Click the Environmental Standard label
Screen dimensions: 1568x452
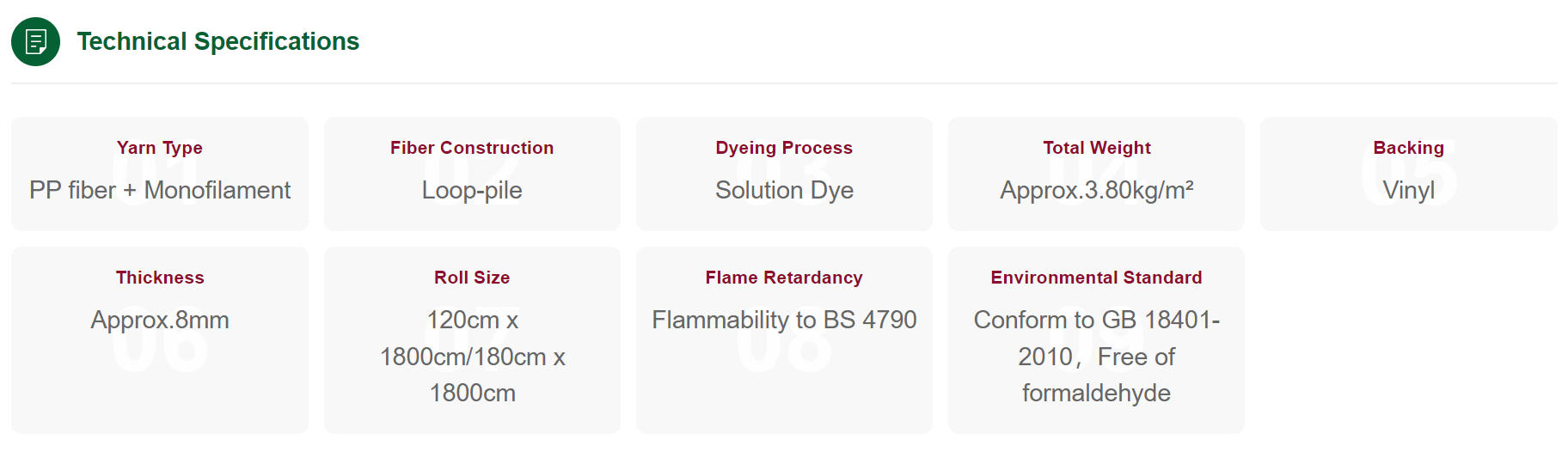pyautogui.click(x=1097, y=278)
